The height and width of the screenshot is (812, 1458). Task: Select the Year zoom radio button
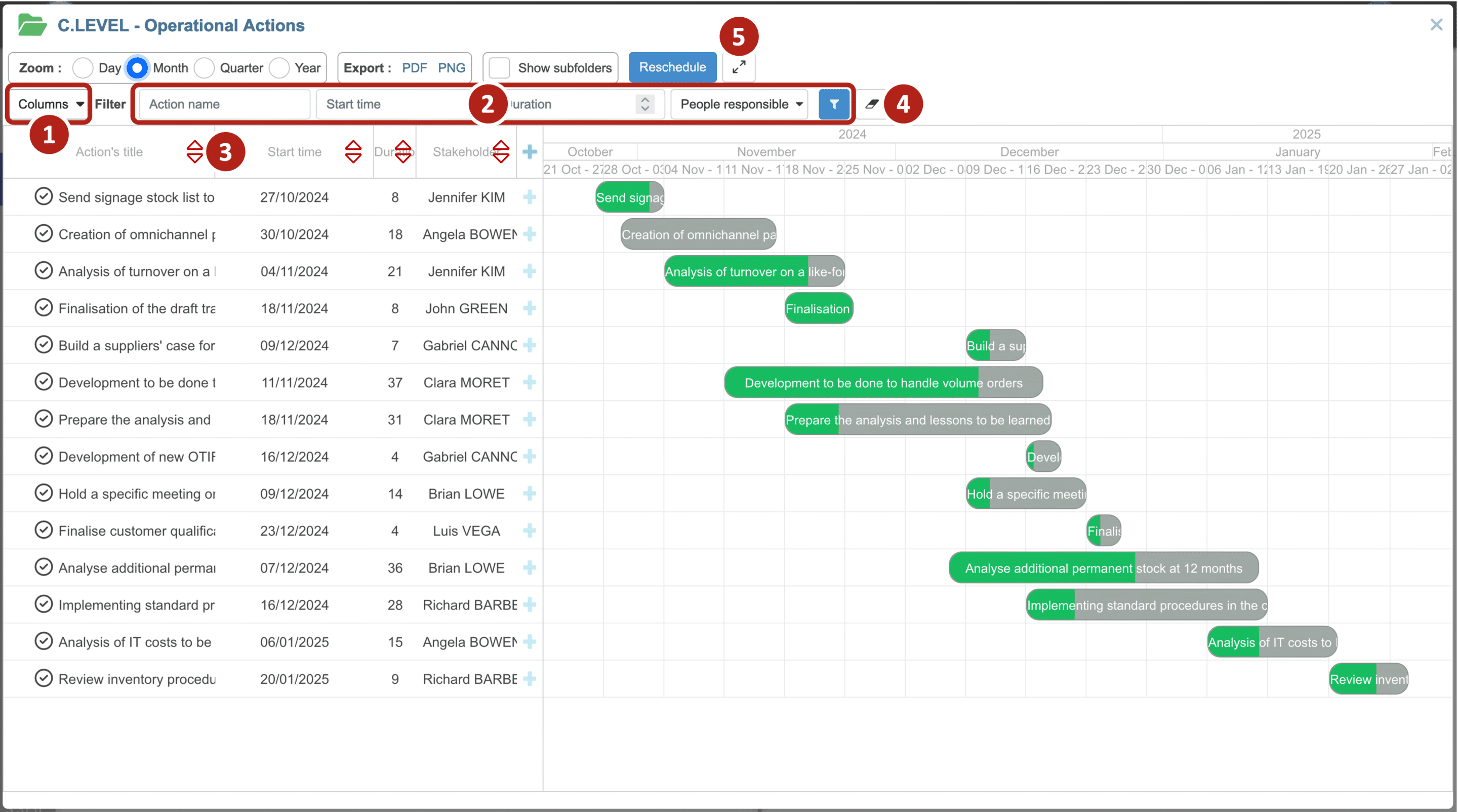279,68
